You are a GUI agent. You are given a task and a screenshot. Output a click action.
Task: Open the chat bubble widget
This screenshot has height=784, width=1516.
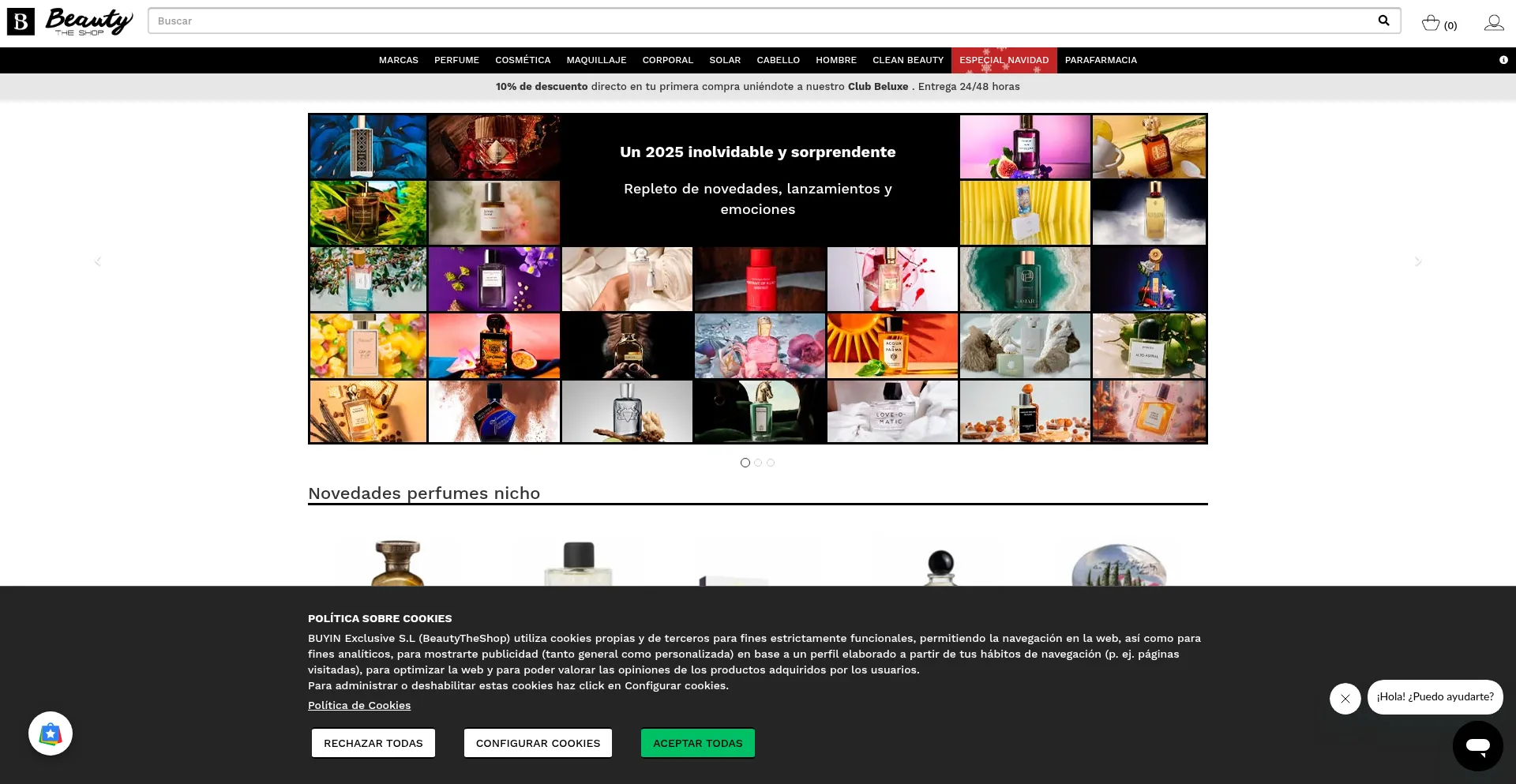1477,745
